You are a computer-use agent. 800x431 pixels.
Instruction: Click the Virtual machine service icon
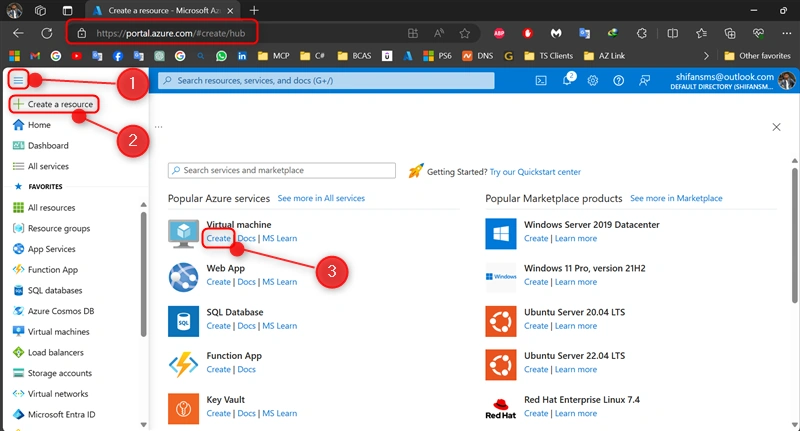pos(183,234)
